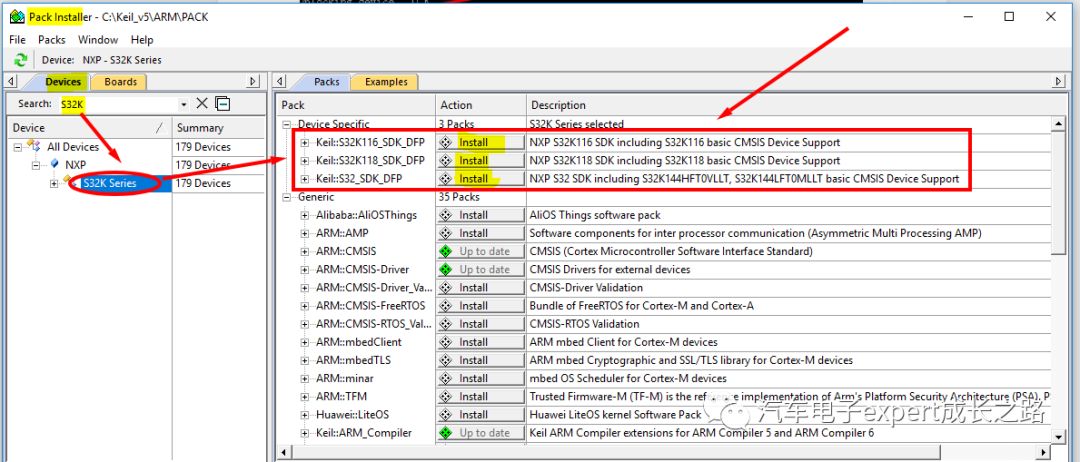Click the packs list scroll-up arrow
1080x462 pixels.
[x=1058, y=123]
